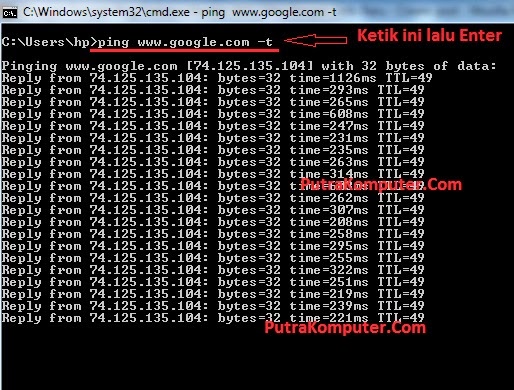Screen dimensions: 514x390
Task: Open the cmd.exe system menu icon
Action: click(x=10, y=13)
